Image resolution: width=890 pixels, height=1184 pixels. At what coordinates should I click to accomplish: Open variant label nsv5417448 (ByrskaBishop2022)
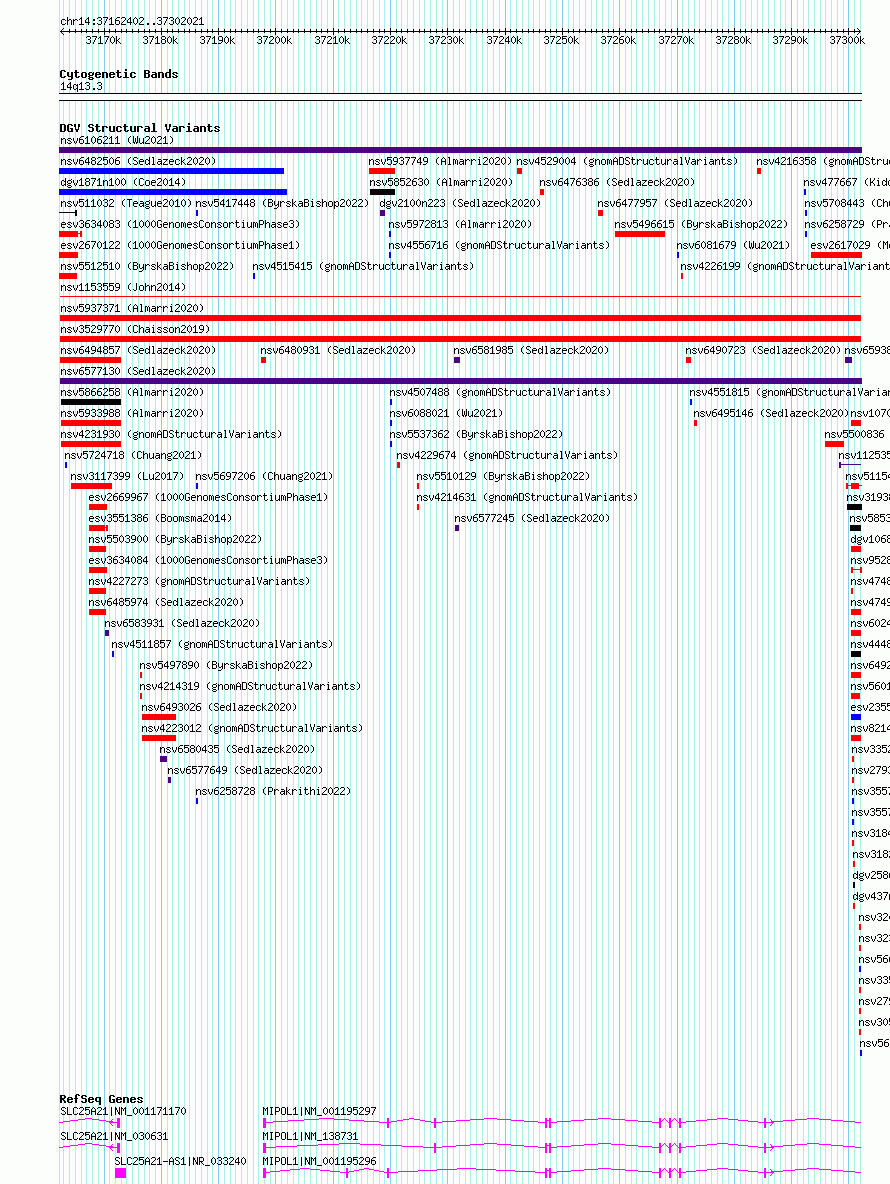[x=282, y=204]
